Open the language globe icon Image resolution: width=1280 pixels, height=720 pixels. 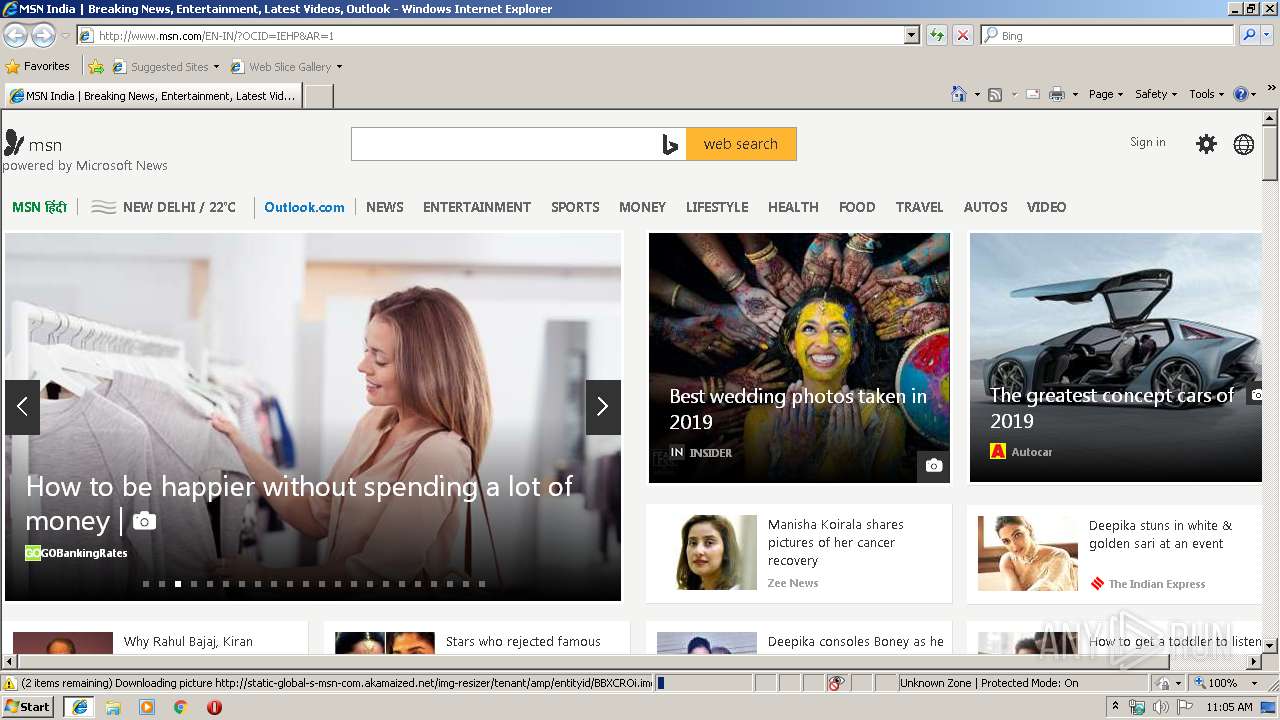(1244, 144)
